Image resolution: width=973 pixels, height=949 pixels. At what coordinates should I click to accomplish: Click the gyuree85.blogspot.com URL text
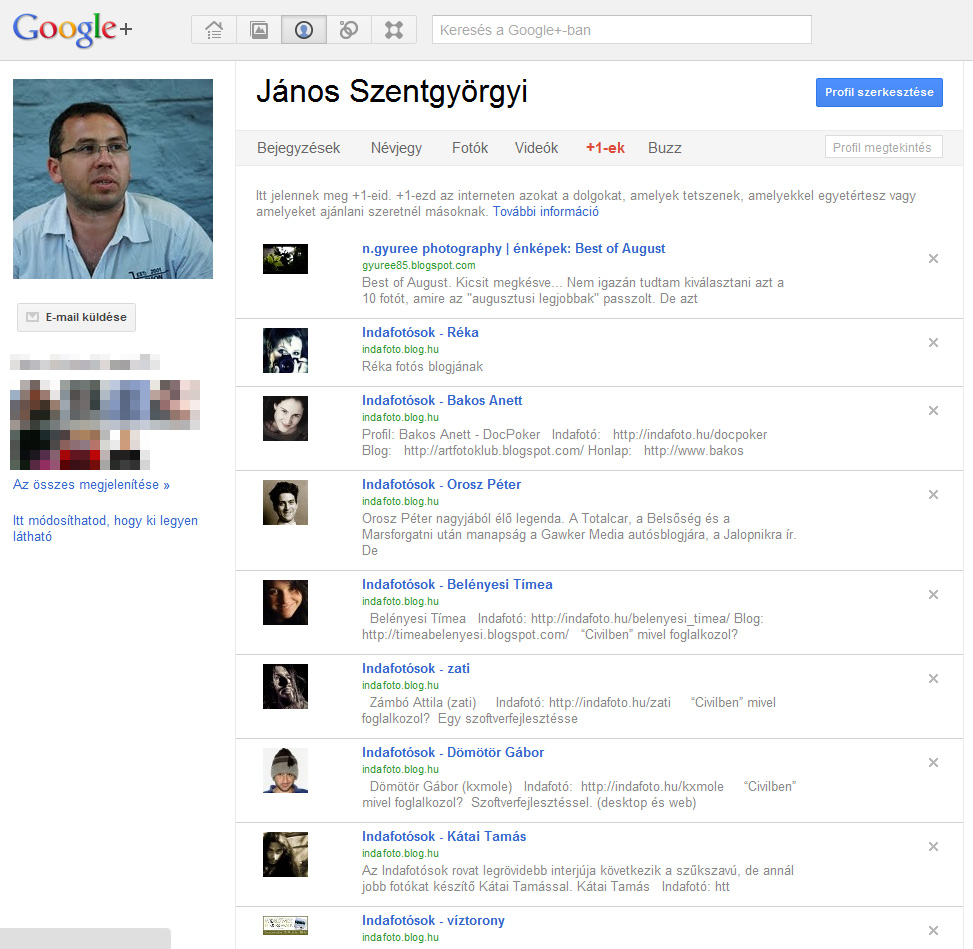tap(419, 265)
